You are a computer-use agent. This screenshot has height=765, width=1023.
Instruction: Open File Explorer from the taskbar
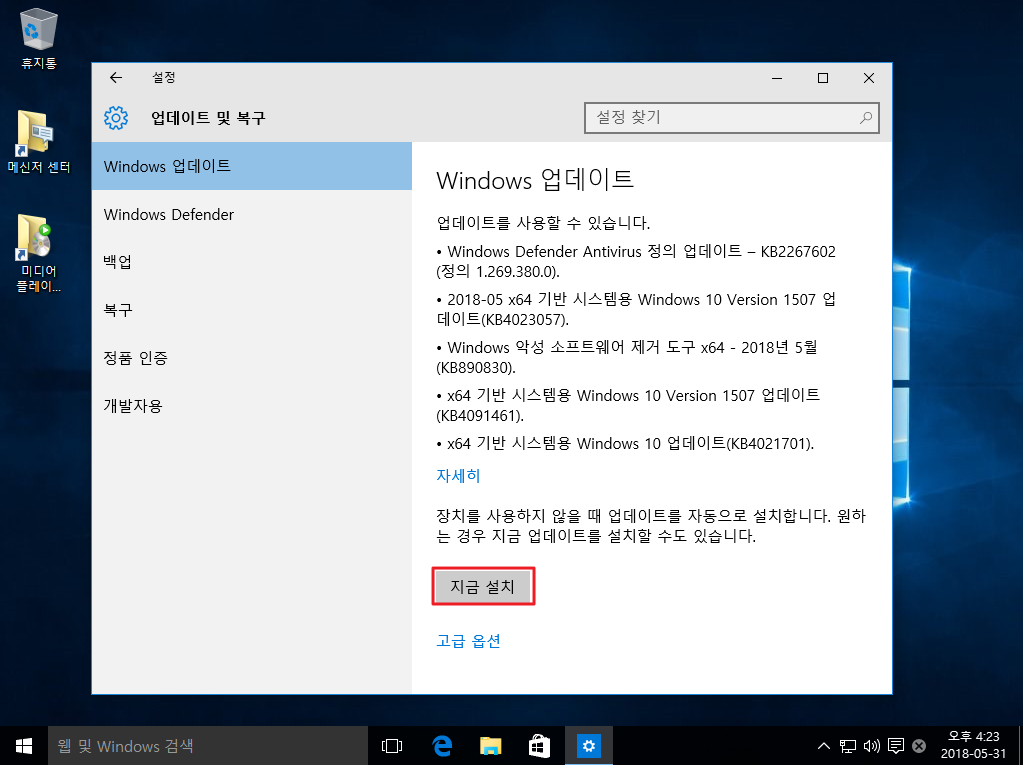click(491, 745)
